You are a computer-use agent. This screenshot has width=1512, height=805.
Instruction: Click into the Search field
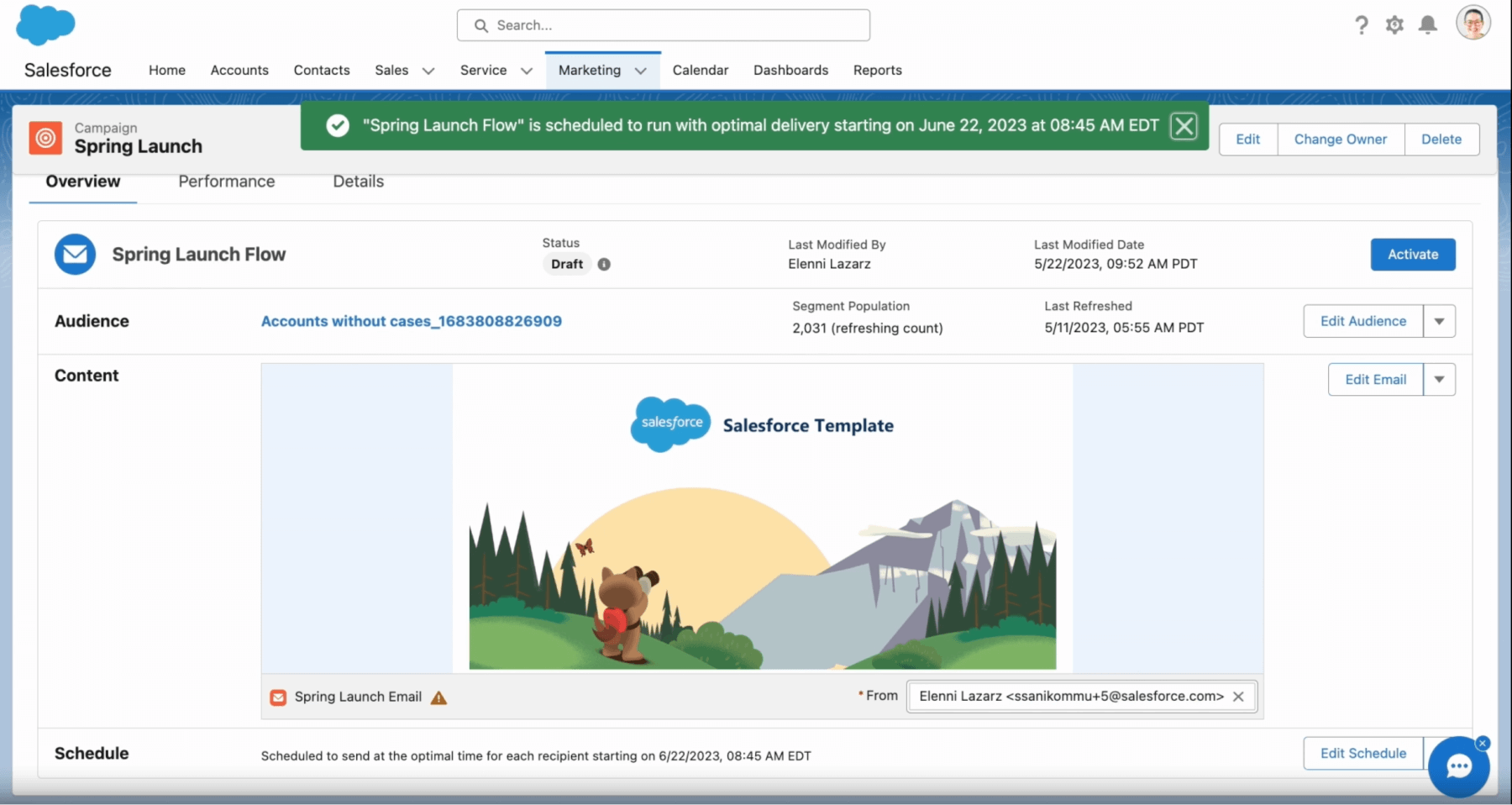coord(664,25)
